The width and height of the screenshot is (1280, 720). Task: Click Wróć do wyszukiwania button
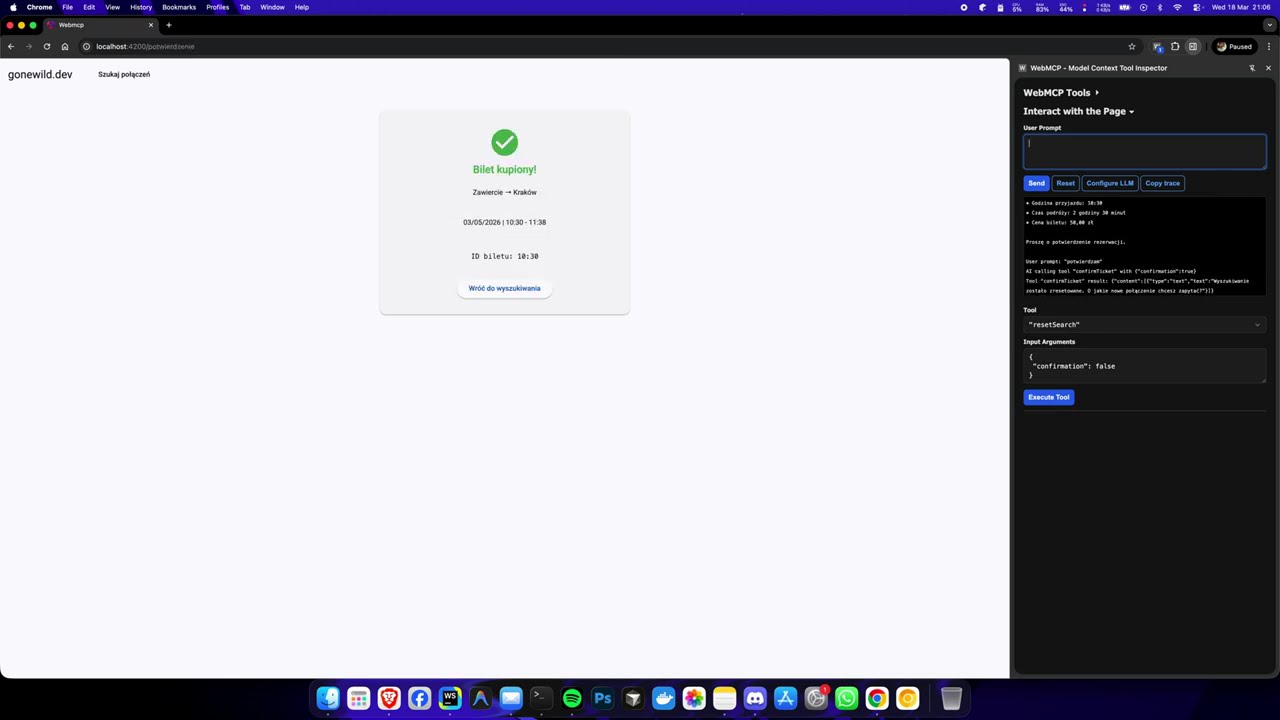(x=504, y=288)
